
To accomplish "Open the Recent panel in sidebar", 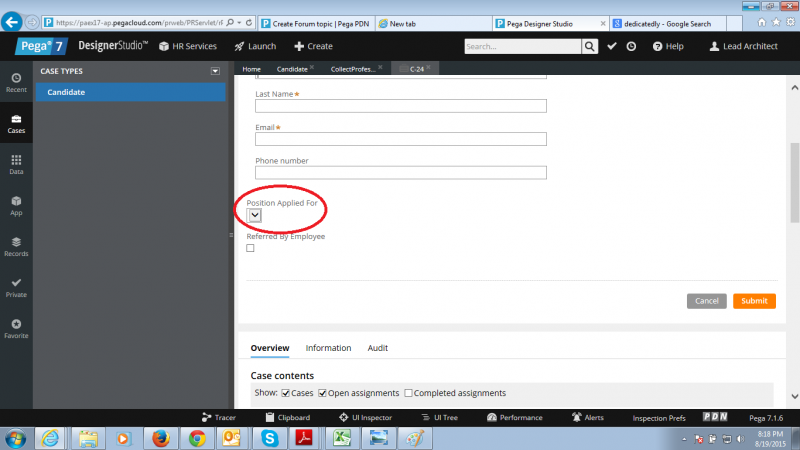I will pos(16,82).
